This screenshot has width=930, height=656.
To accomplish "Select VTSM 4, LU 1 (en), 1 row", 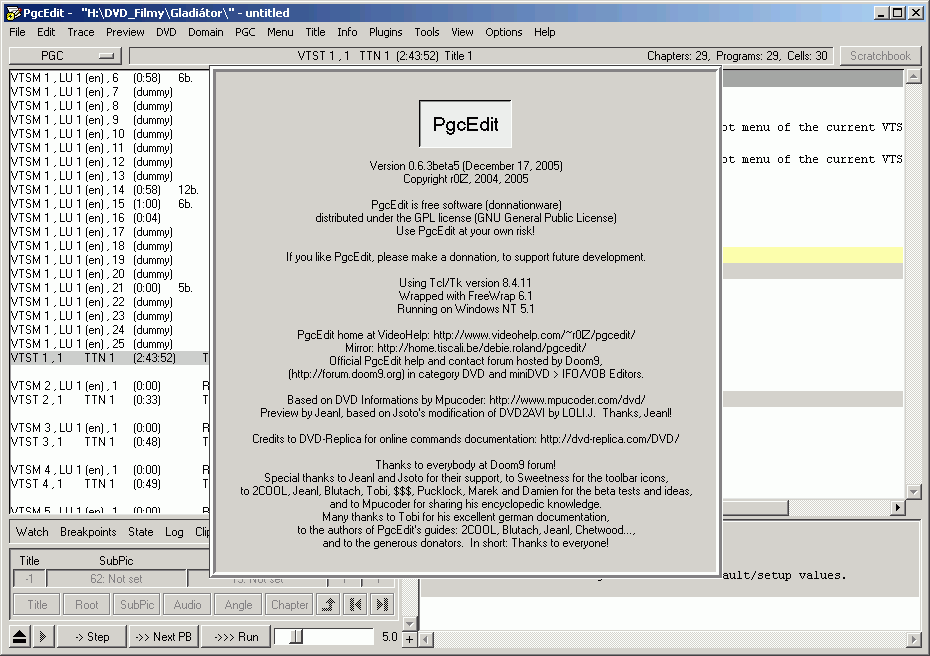I will click(110, 470).
